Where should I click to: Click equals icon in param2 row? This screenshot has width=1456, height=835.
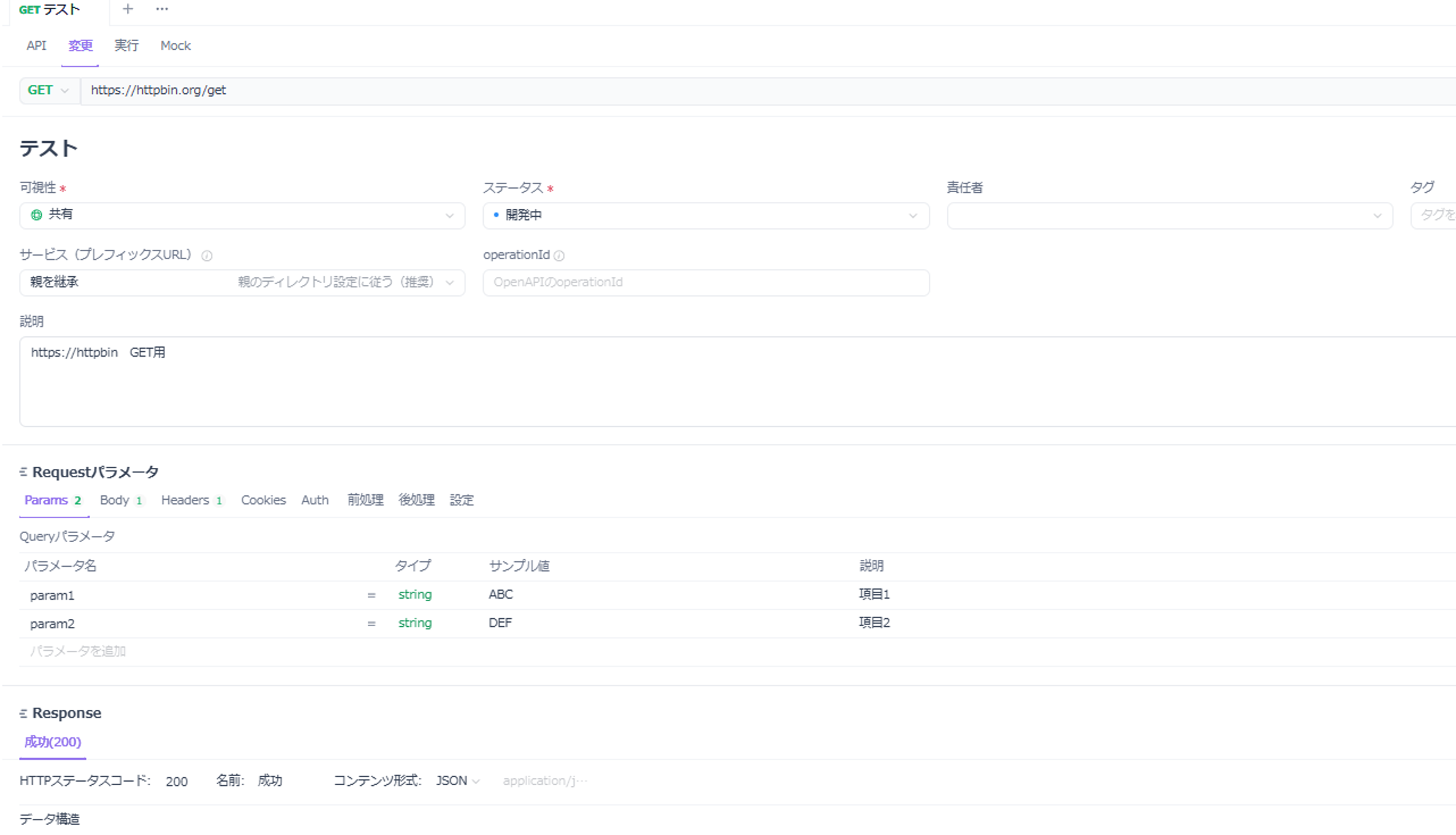coord(371,624)
